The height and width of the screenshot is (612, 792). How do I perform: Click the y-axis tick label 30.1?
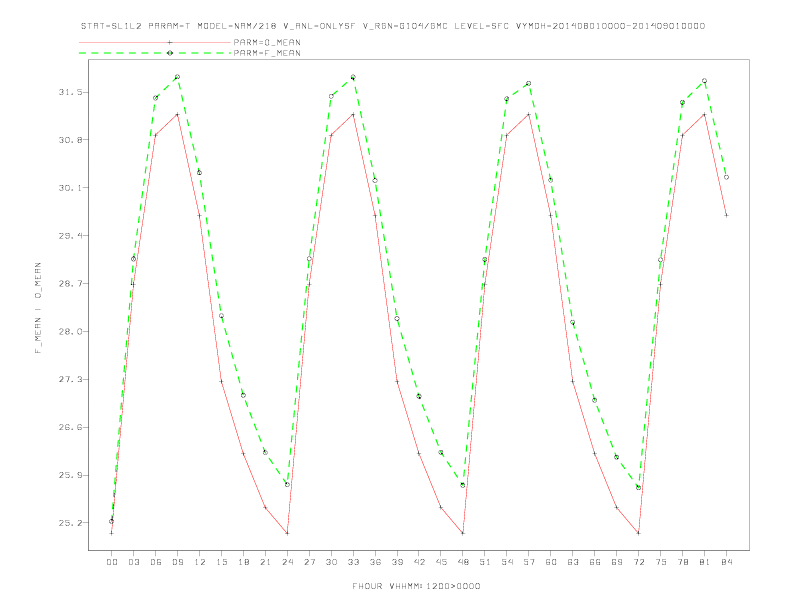pyautogui.click(x=71, y=188)
